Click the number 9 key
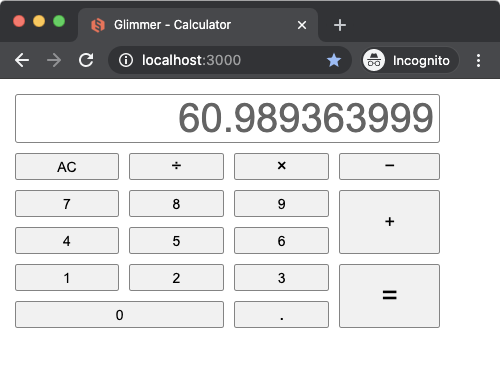This screenshot has height=375, width=500. 281,204
